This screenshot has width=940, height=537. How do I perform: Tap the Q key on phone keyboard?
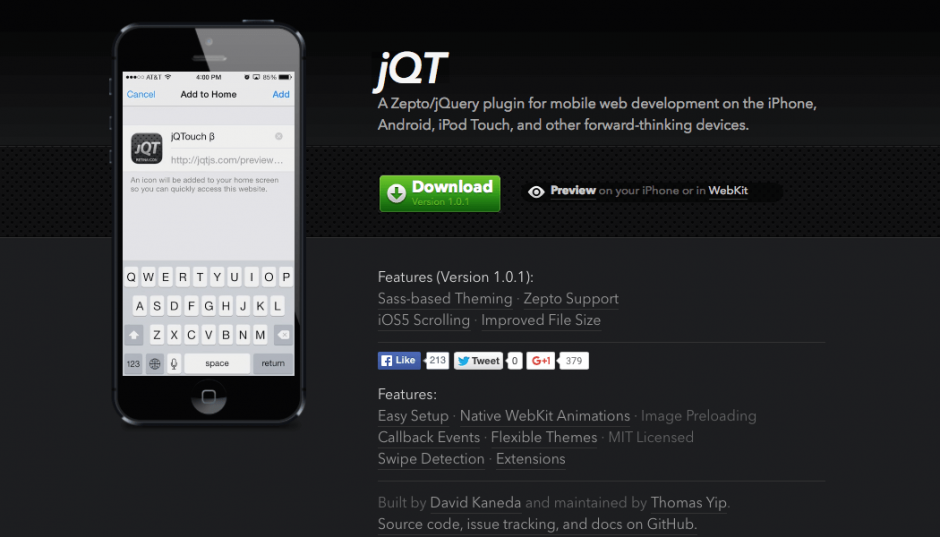(x=131, y=277)
